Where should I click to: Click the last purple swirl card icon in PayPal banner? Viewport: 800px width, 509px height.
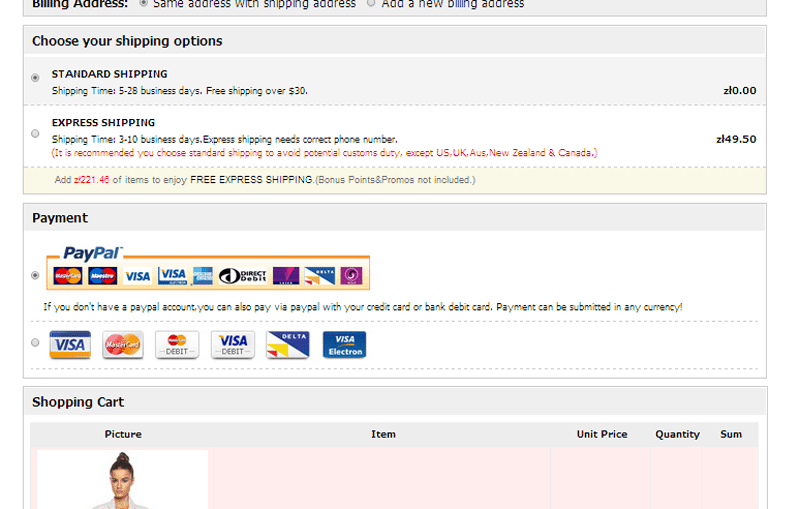pyautogui.click(x=352, y=276)
